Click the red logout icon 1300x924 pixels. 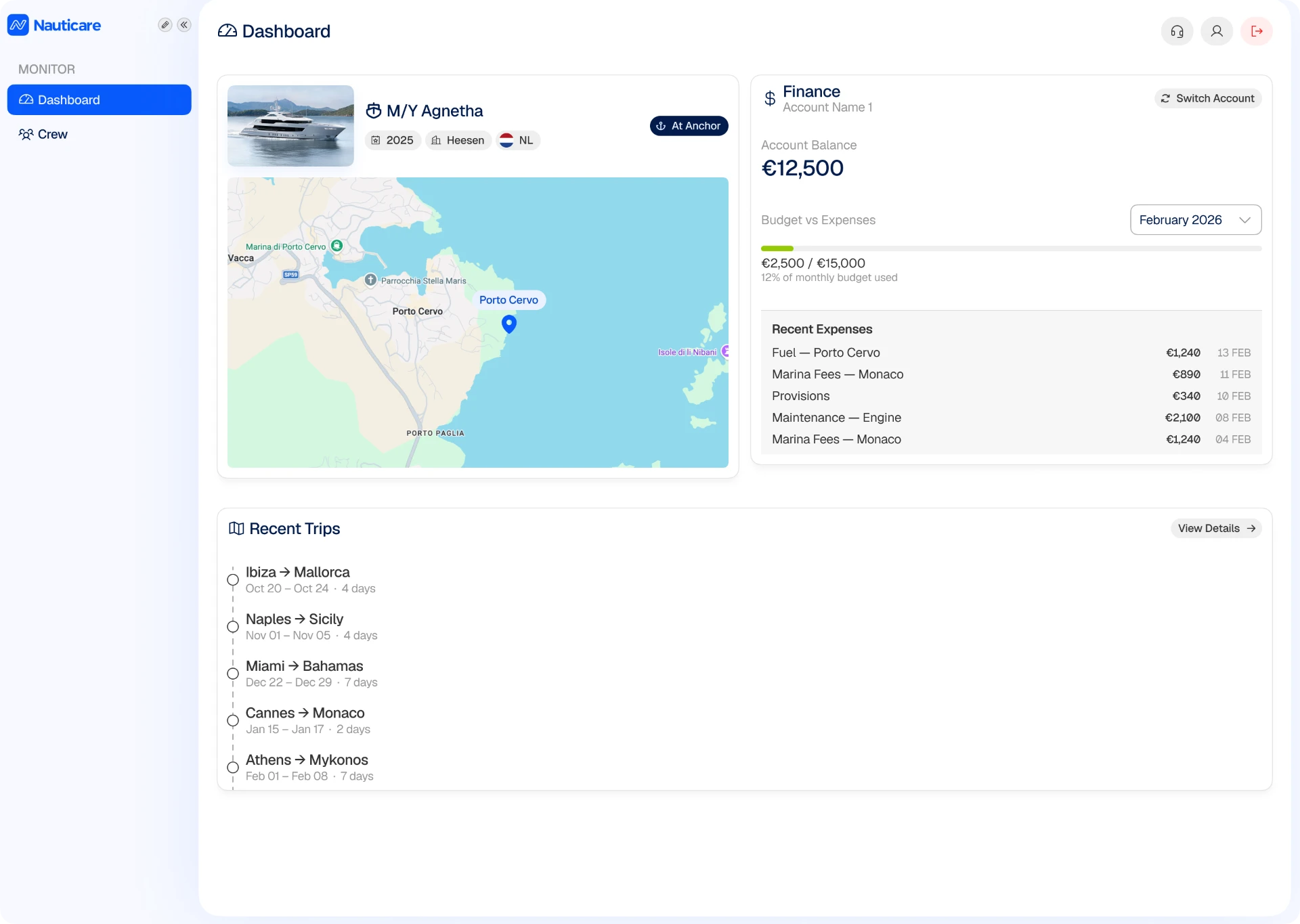click(x=1257, y=31)
